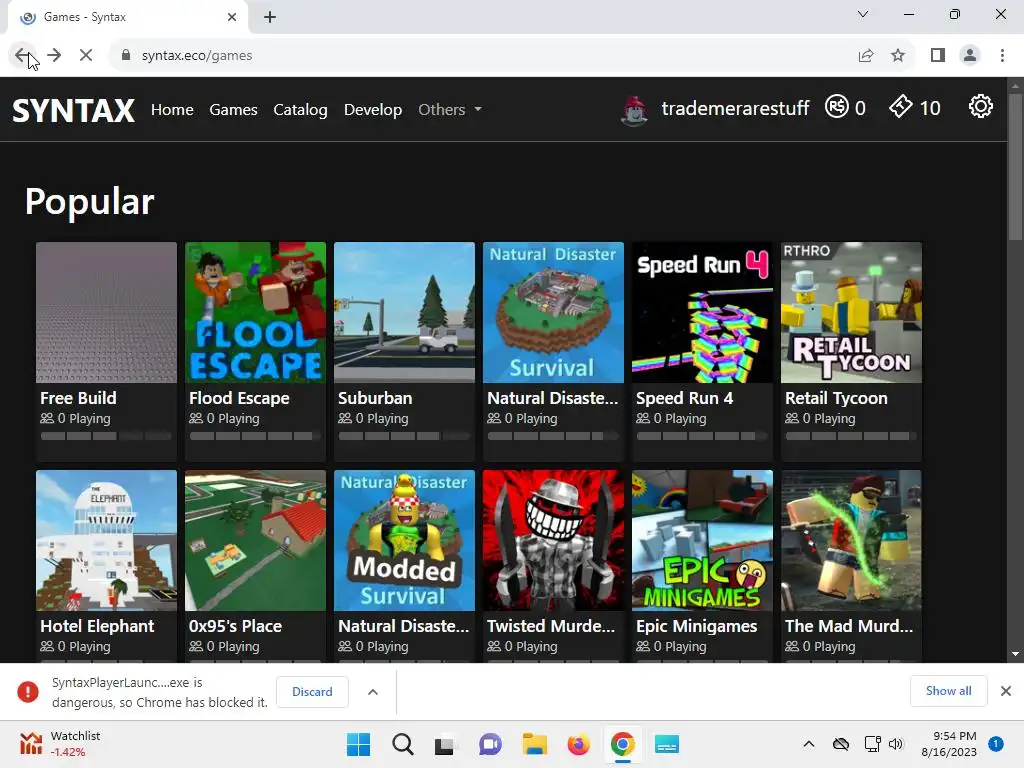Click the Chrome taskbar icon
Screen dimensions: 1024x768
pos(622,744)
